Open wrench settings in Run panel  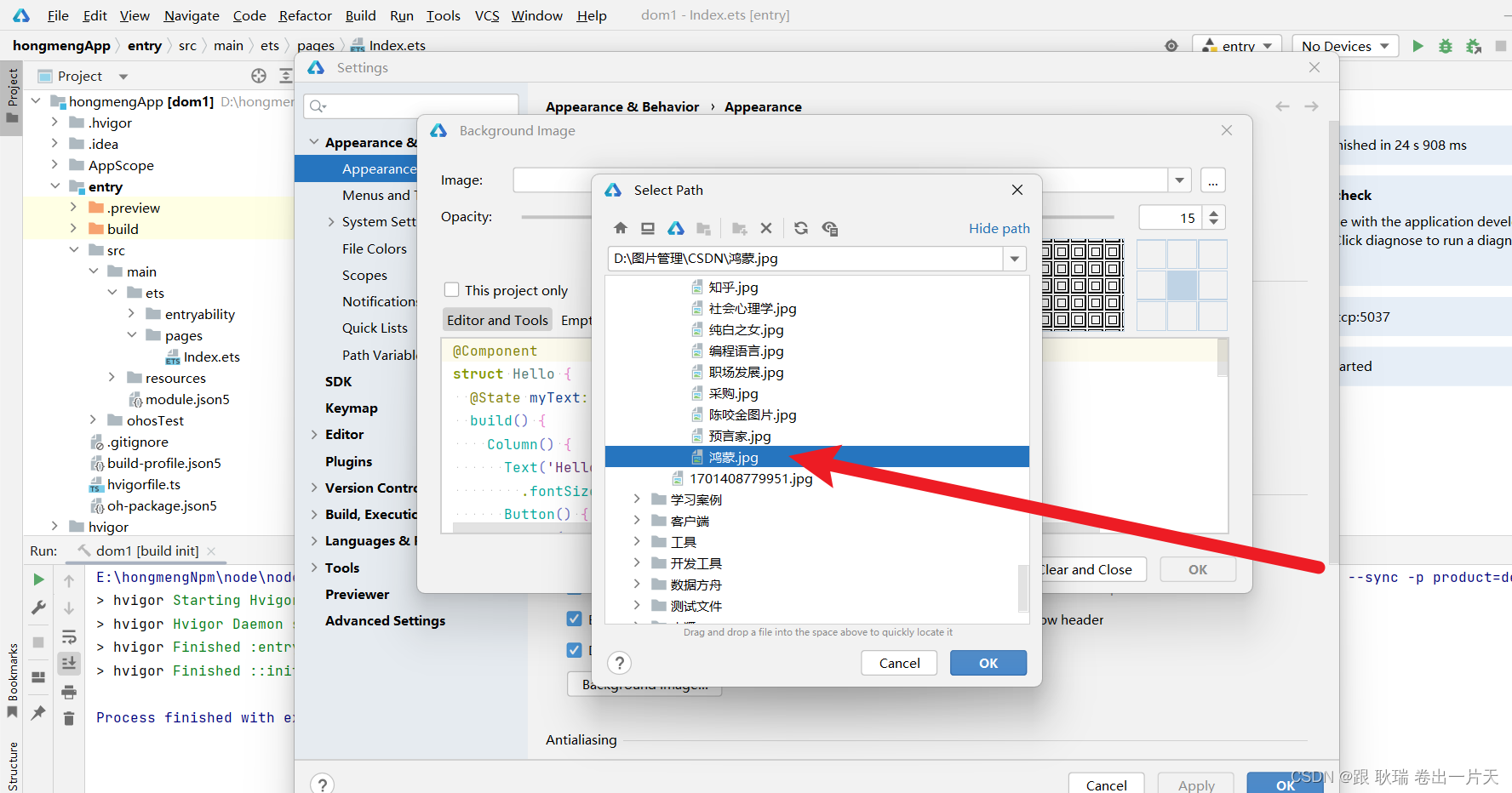point(38,608)
